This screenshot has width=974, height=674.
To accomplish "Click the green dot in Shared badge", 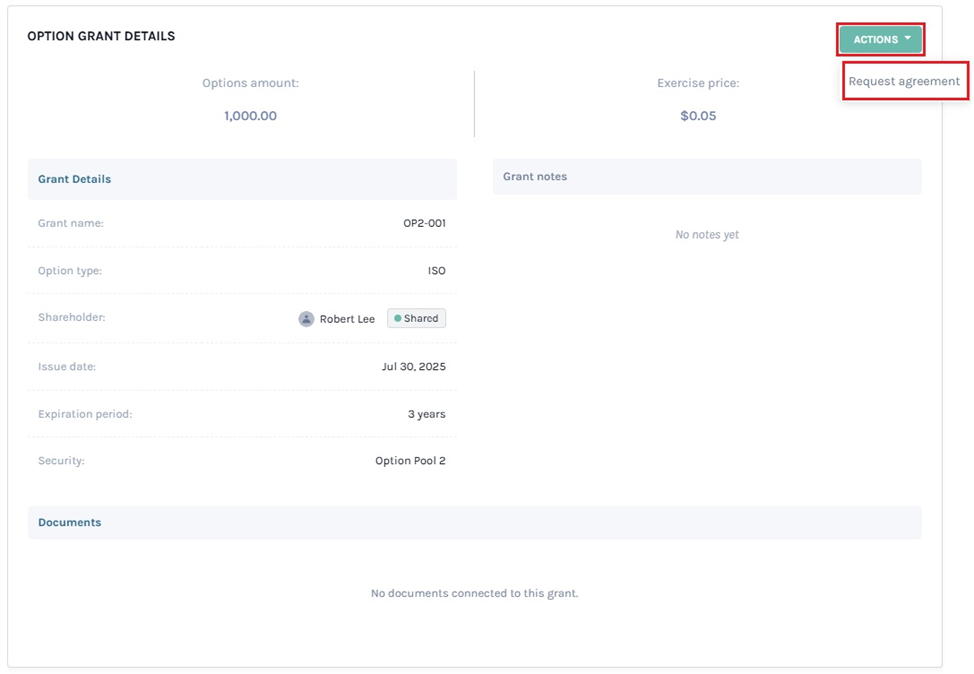I will tap(397, 319).
